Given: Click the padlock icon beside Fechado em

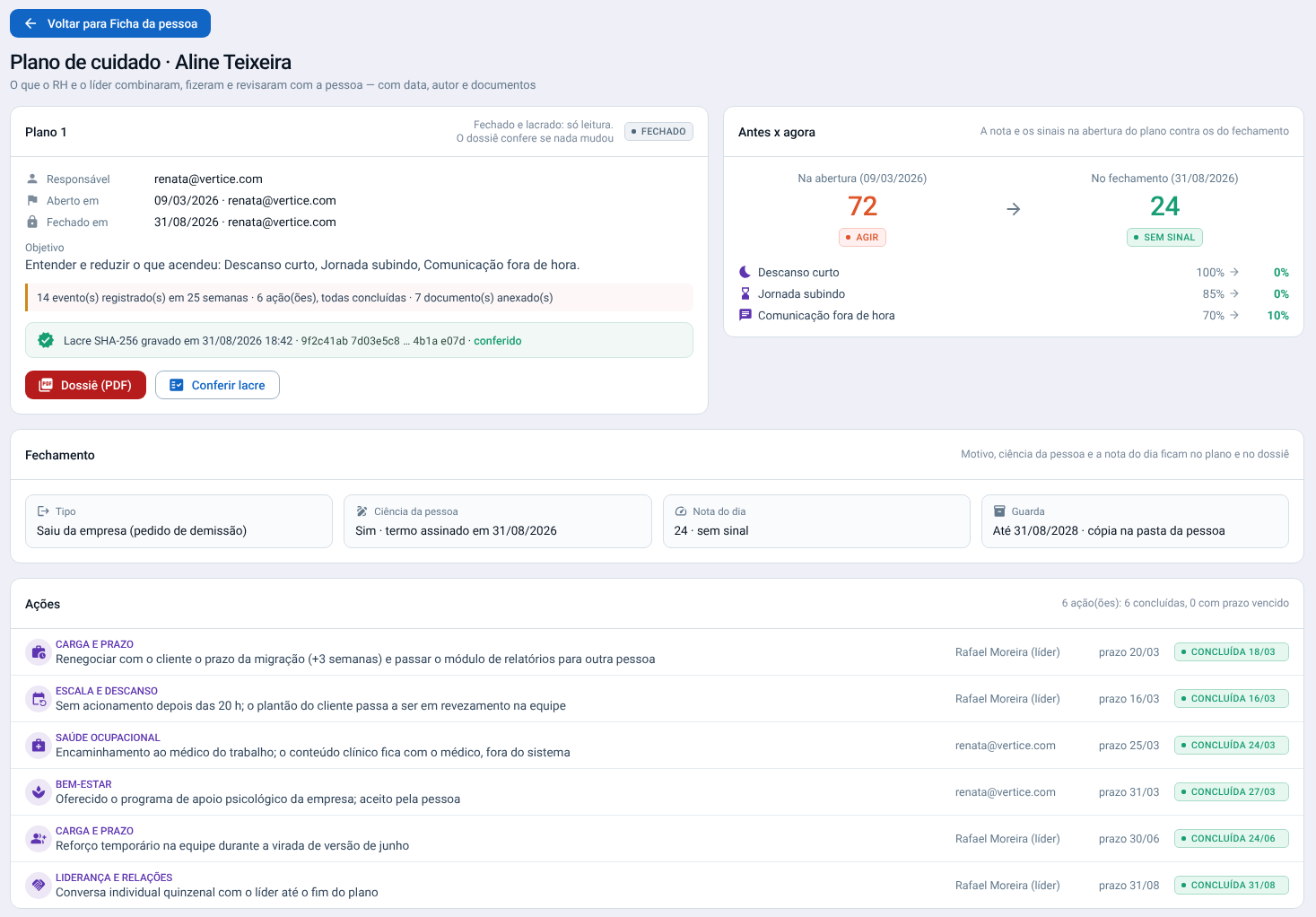Looking at the screenshot, I should pos(32,222).
